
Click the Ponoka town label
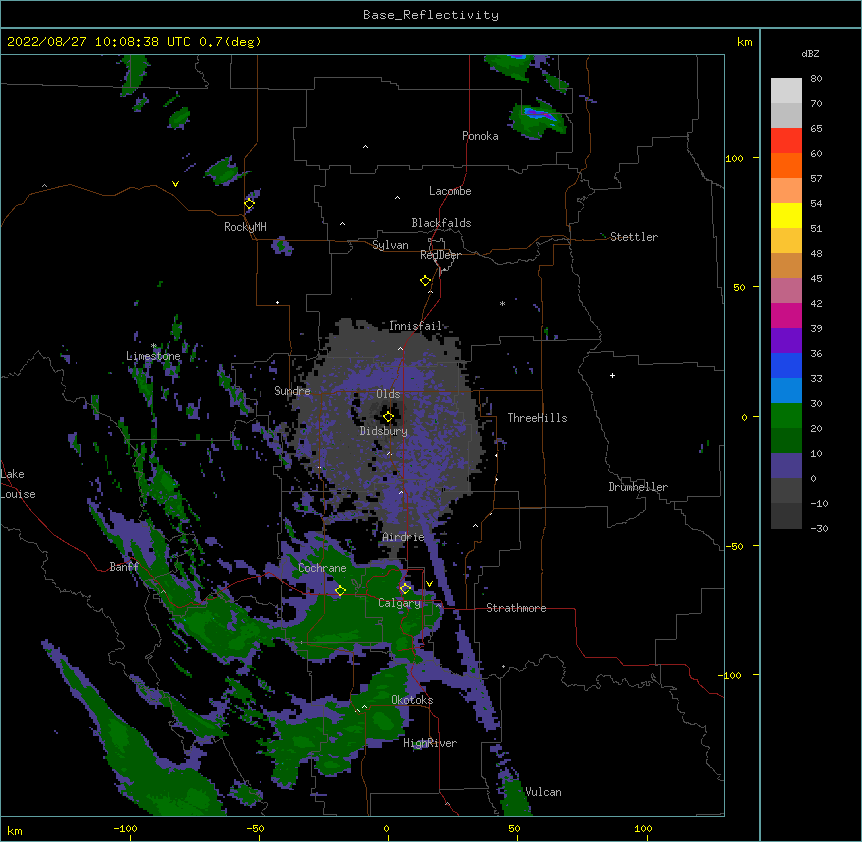tap(480, 136)
